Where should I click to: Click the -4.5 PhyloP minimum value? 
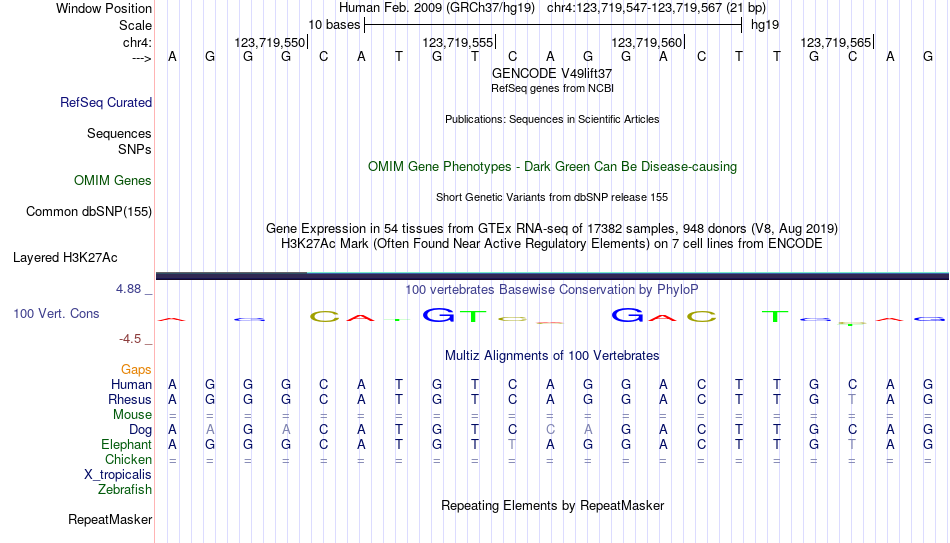click(x=130, y=339)
